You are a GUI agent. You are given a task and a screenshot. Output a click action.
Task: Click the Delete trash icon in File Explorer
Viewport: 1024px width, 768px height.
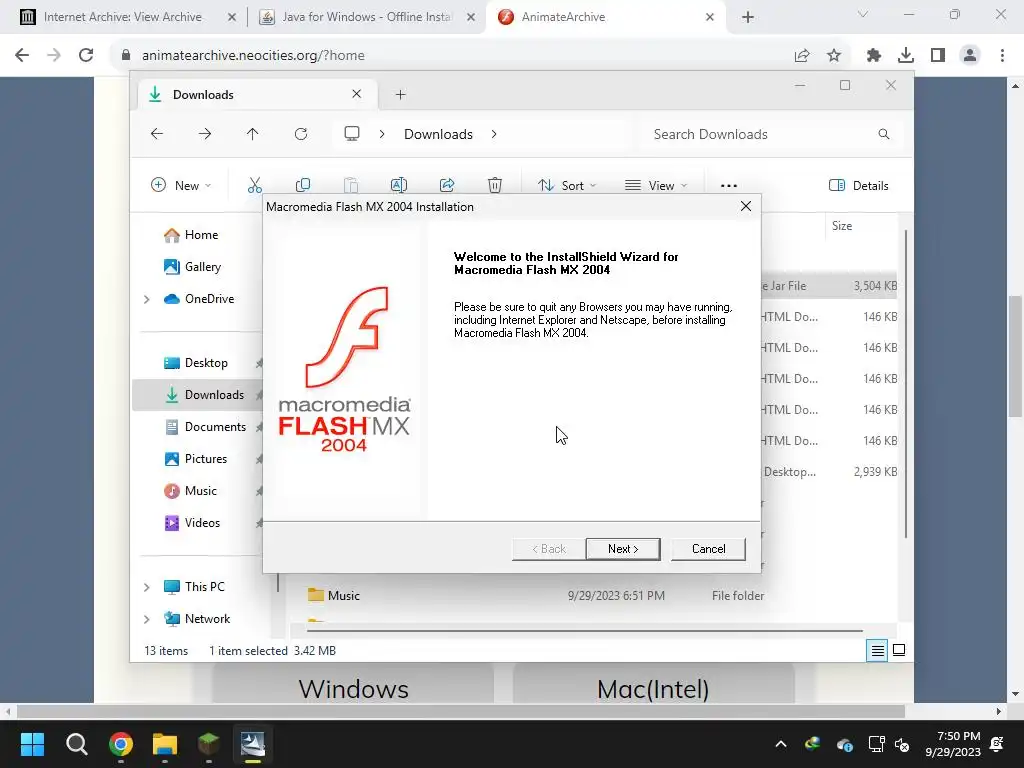495,185
